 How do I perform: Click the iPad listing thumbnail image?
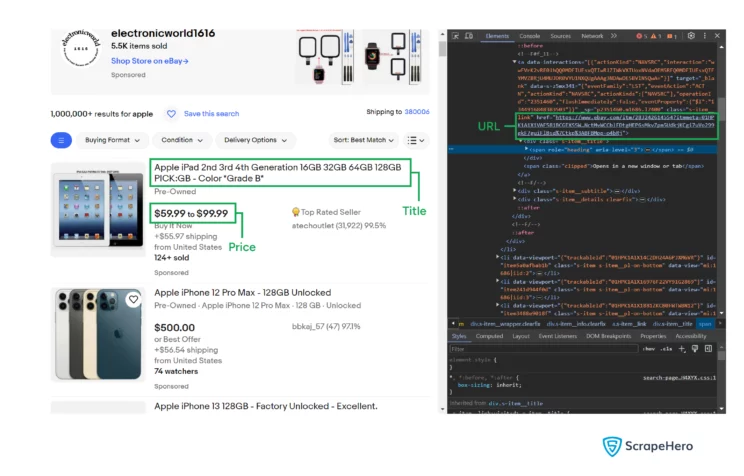[x=98, y=210]
